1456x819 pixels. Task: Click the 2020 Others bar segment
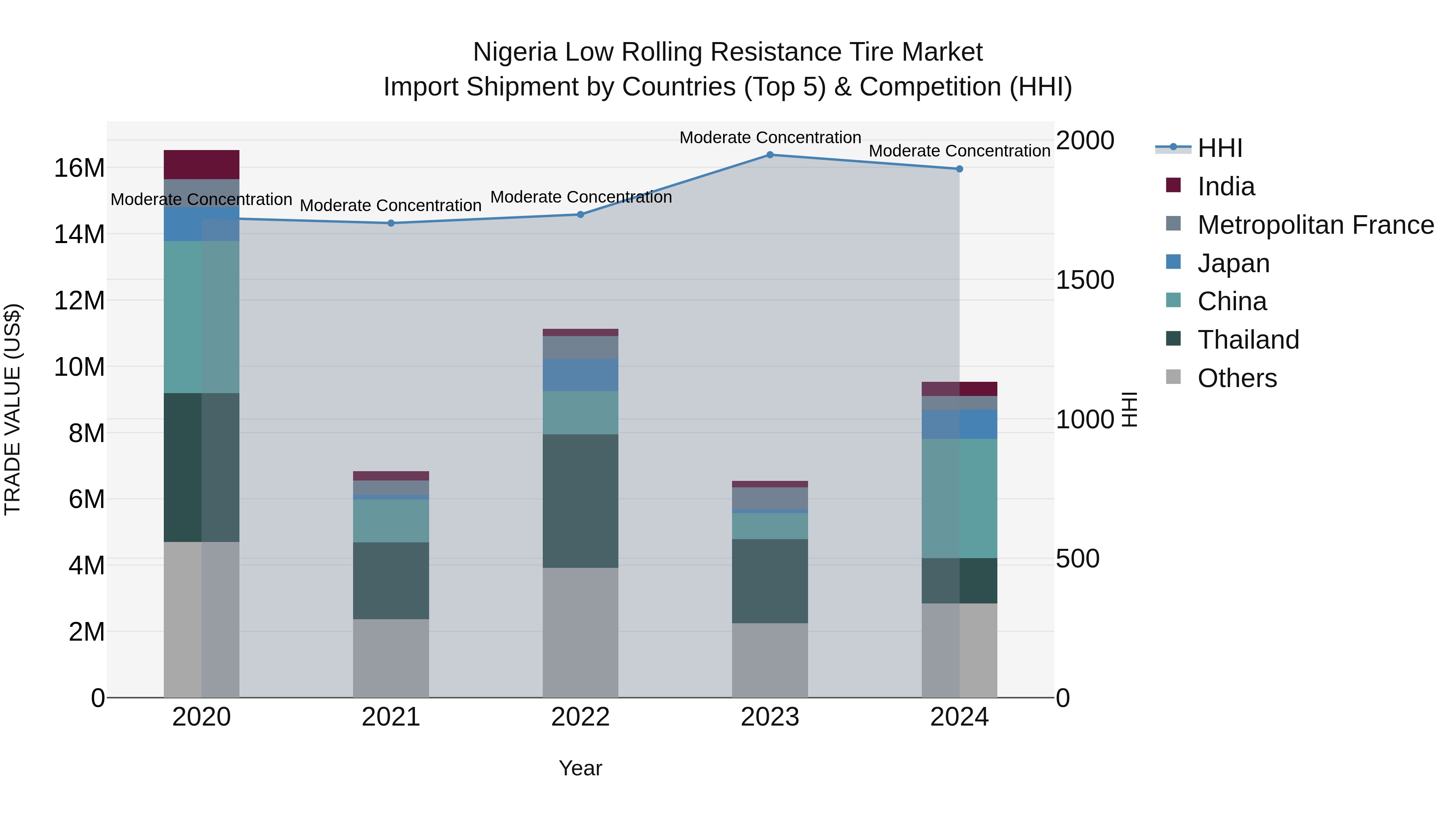click(x=202, y=620)
